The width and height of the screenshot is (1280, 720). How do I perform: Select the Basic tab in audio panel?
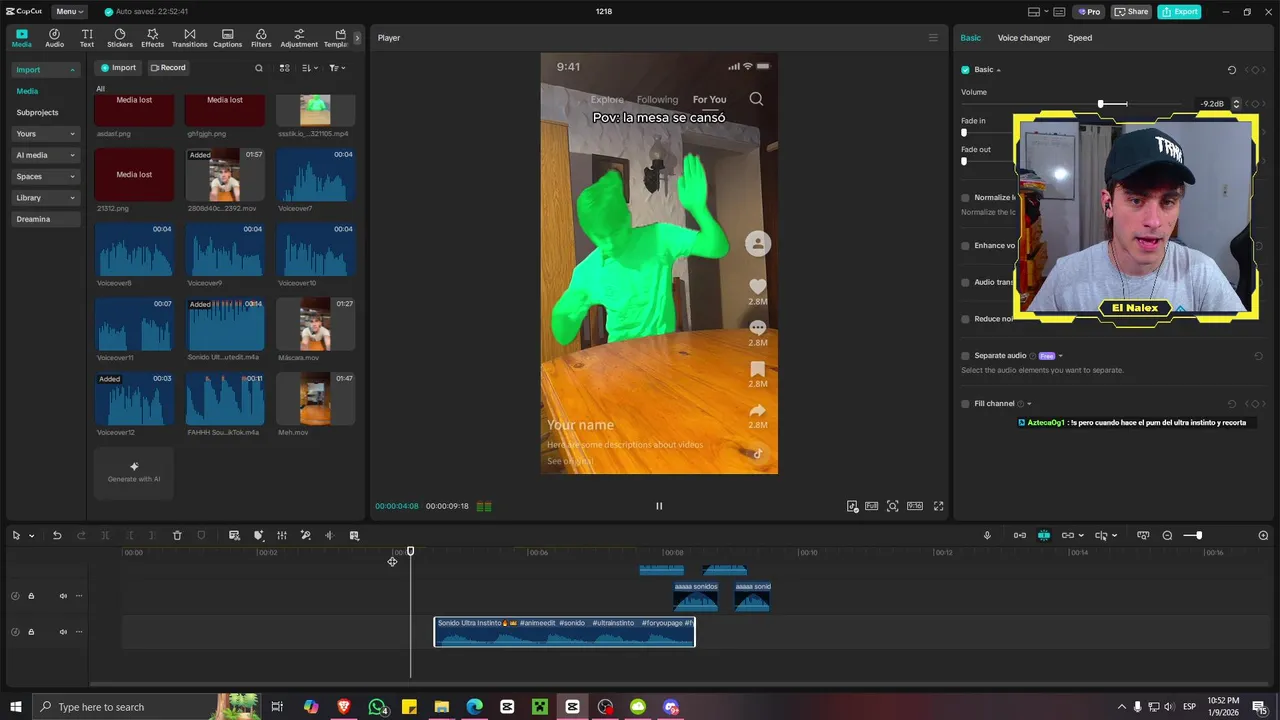[971, 38]
